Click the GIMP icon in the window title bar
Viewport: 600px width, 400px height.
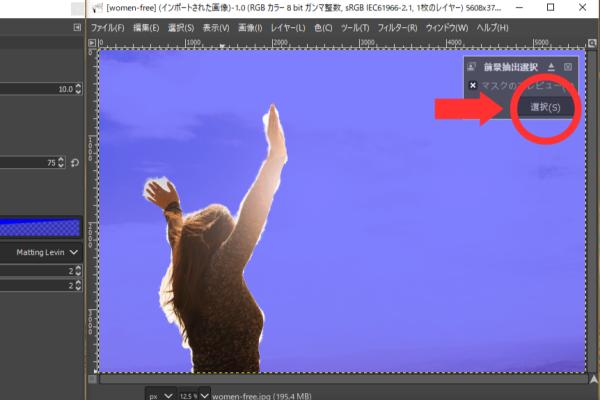pyautogui.click(x=97, y=8)
